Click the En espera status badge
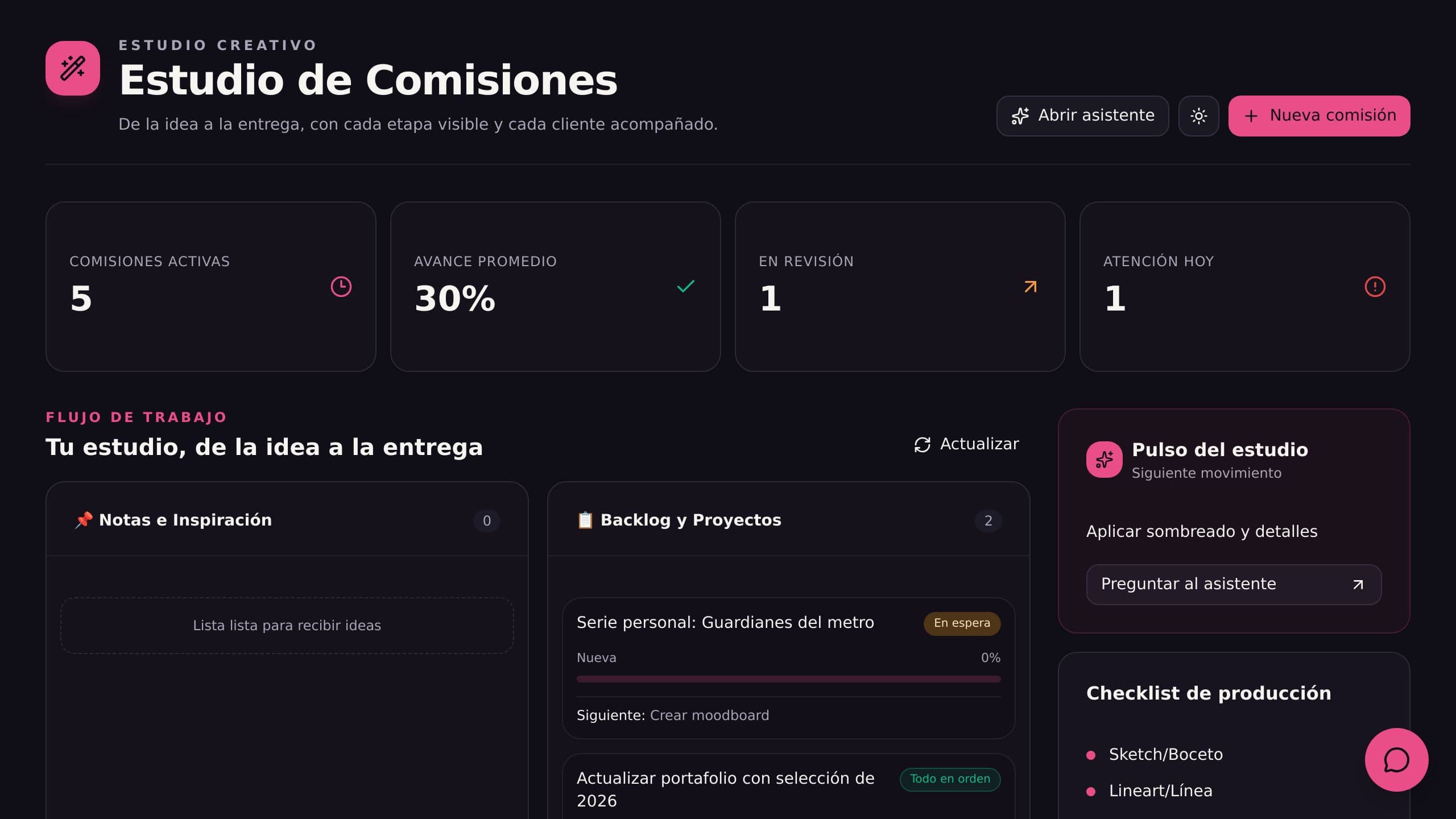 (x=962, y=623)
